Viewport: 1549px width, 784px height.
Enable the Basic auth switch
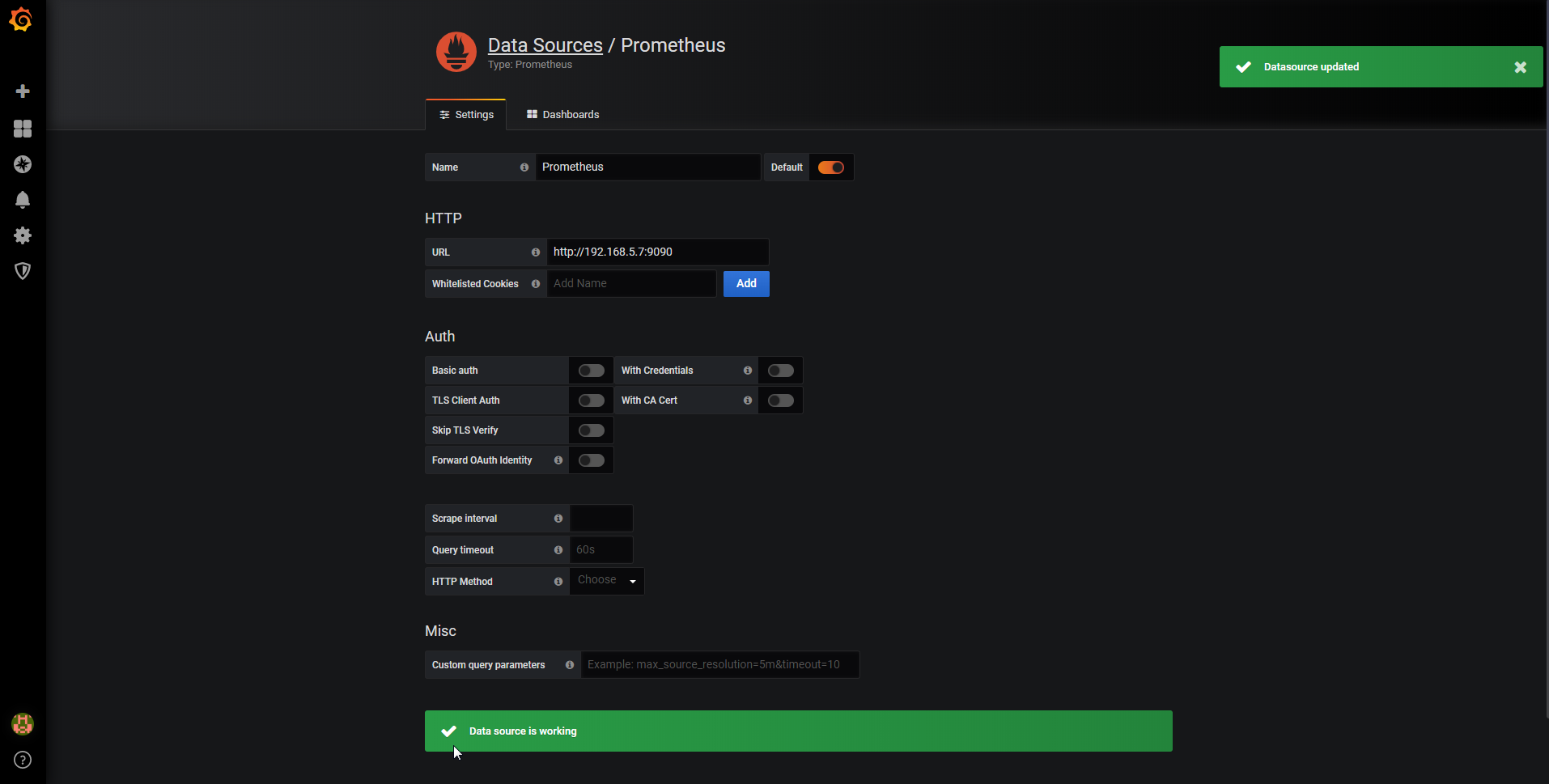[x=592, y=371]
